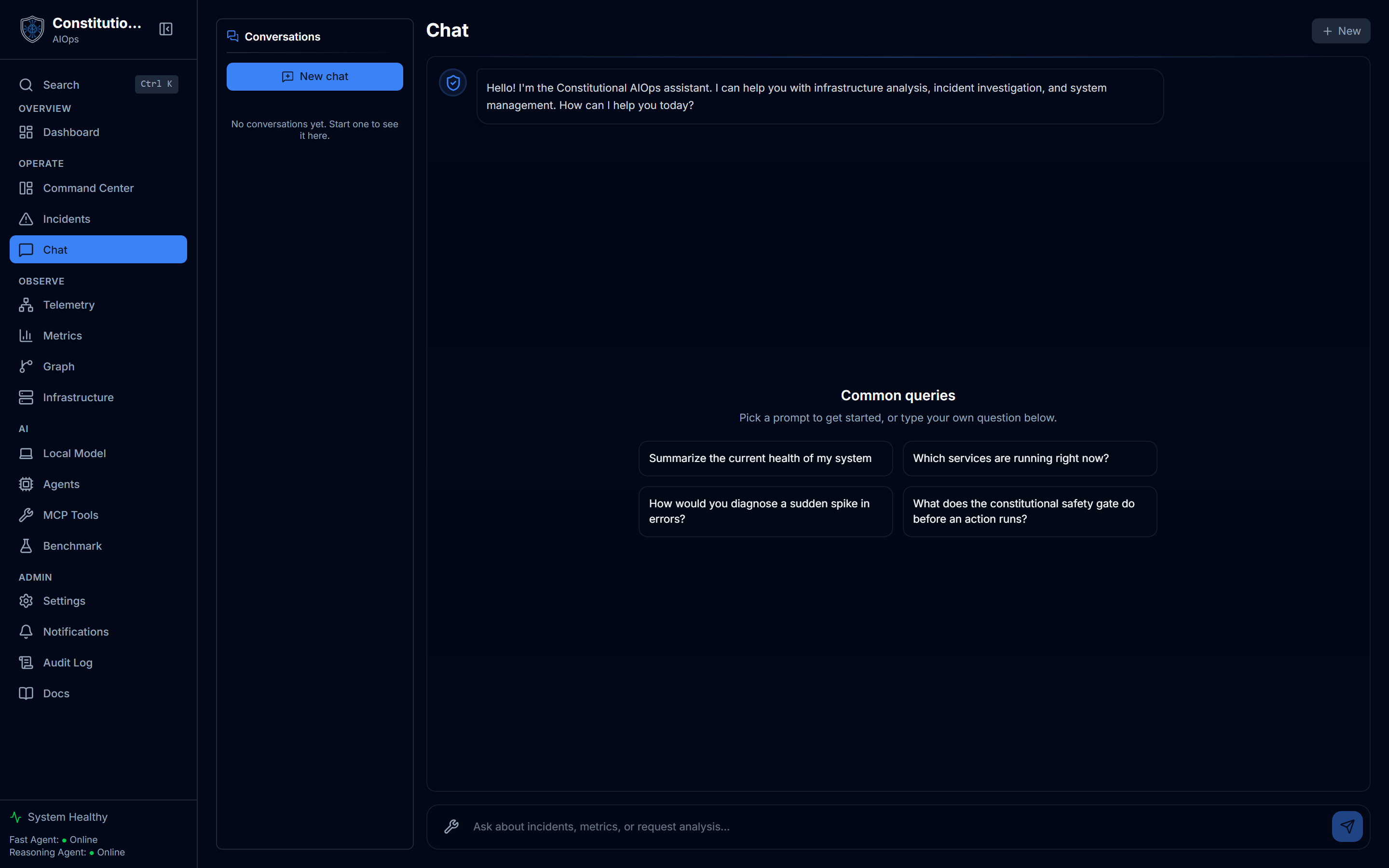Select "Summarize the current health of my system" prompt
Viewport: 1389px width, 868px height.
coord(766,458)
